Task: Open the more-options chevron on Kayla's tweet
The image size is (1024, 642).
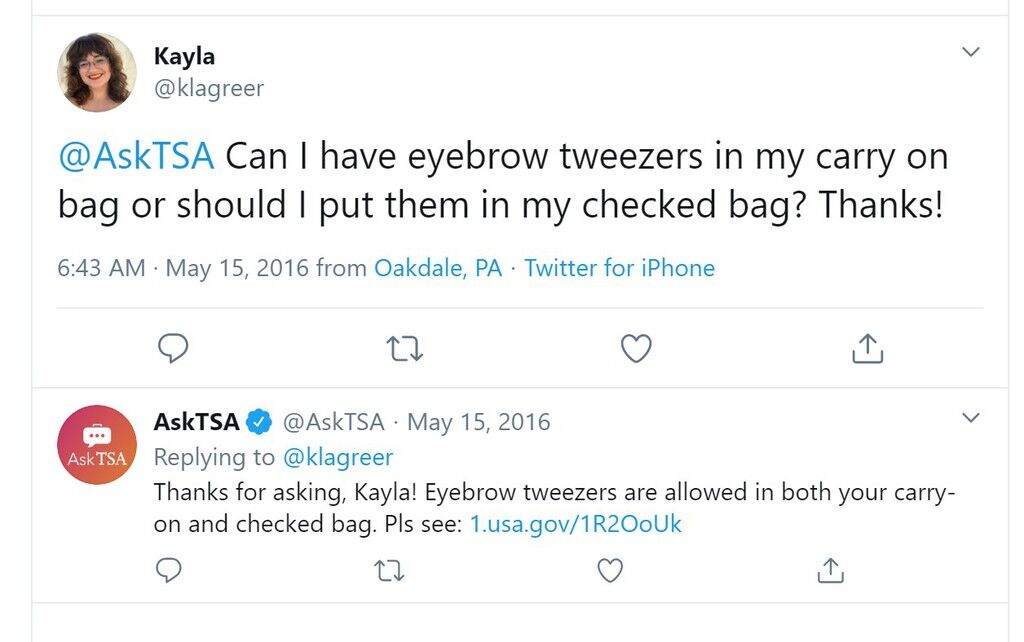Action: (x=971, y=52)
